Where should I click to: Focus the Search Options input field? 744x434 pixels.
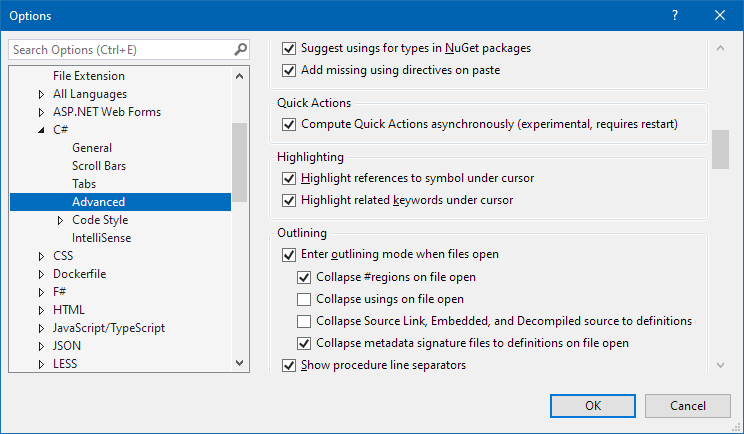(x=120, y=49)
